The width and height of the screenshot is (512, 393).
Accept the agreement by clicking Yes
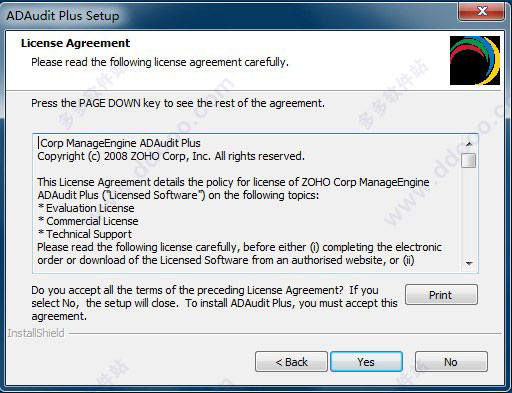click(366, 362)
